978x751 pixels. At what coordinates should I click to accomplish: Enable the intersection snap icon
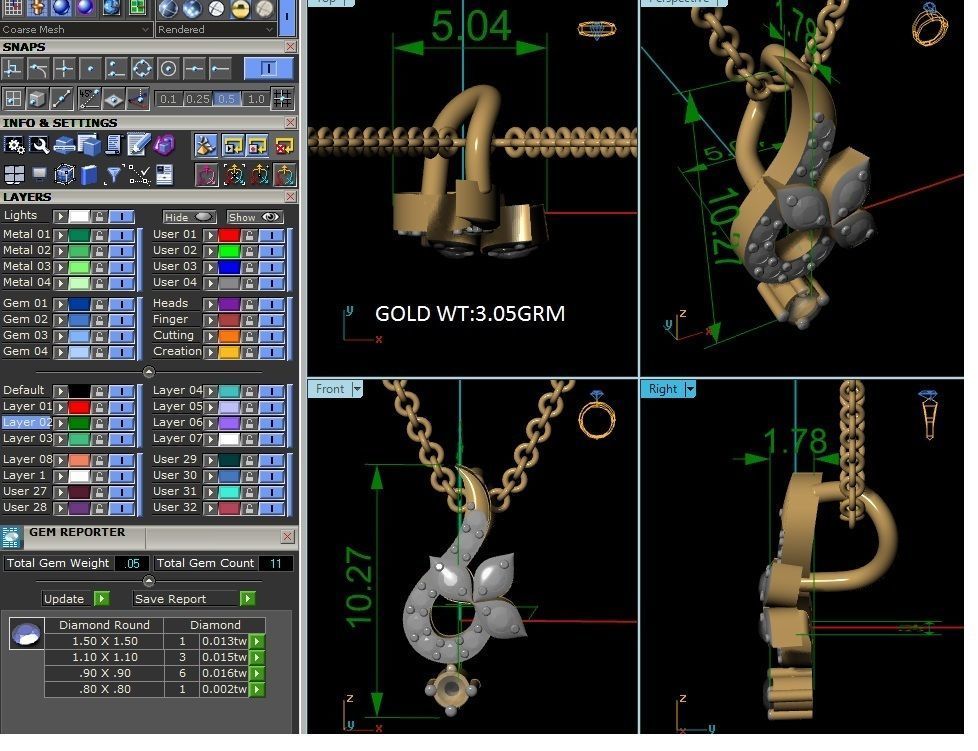64,69
